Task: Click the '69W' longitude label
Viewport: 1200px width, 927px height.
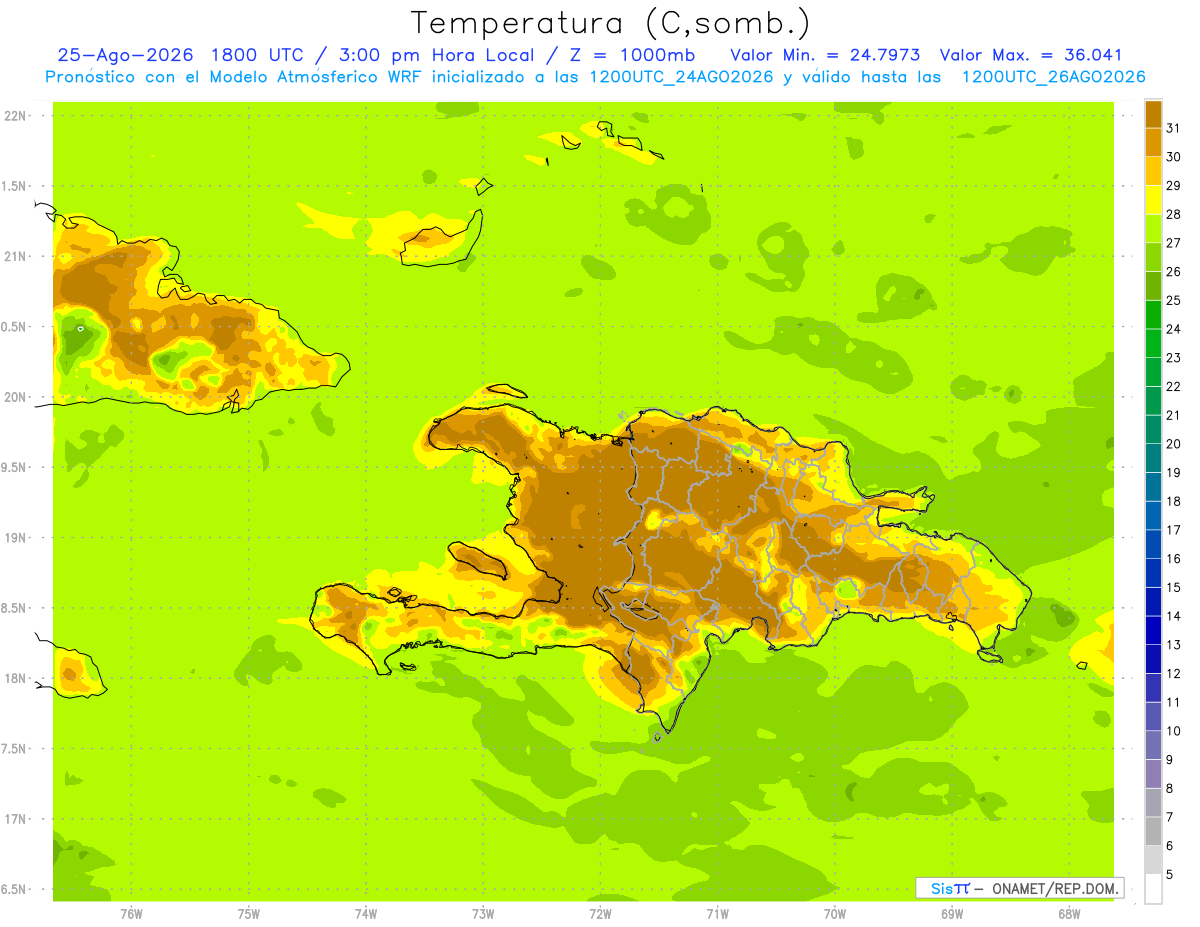Action: point(952,913)
